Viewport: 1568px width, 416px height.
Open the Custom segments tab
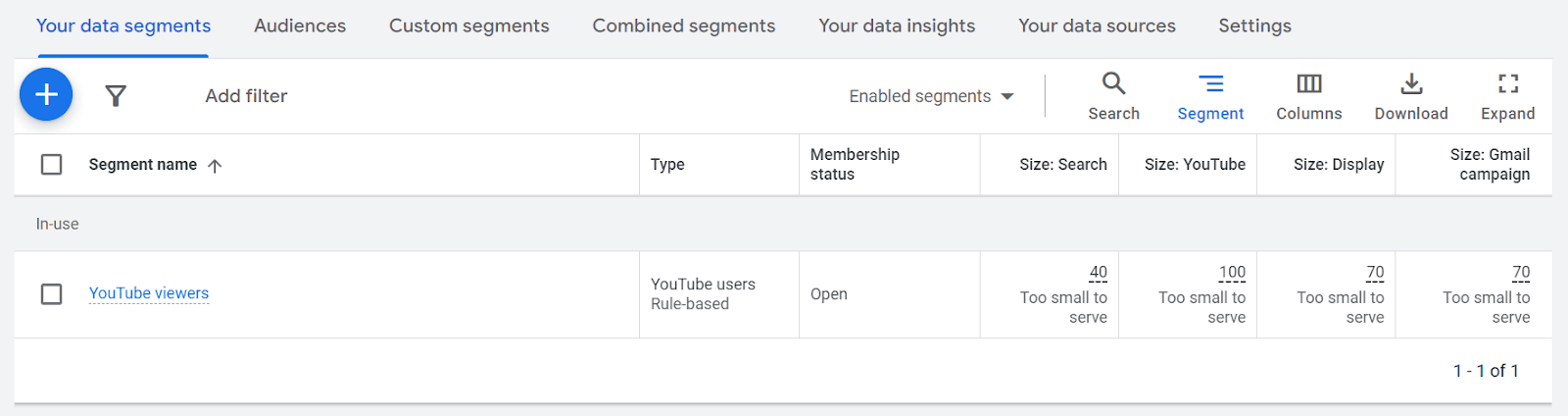pos(468,26)
